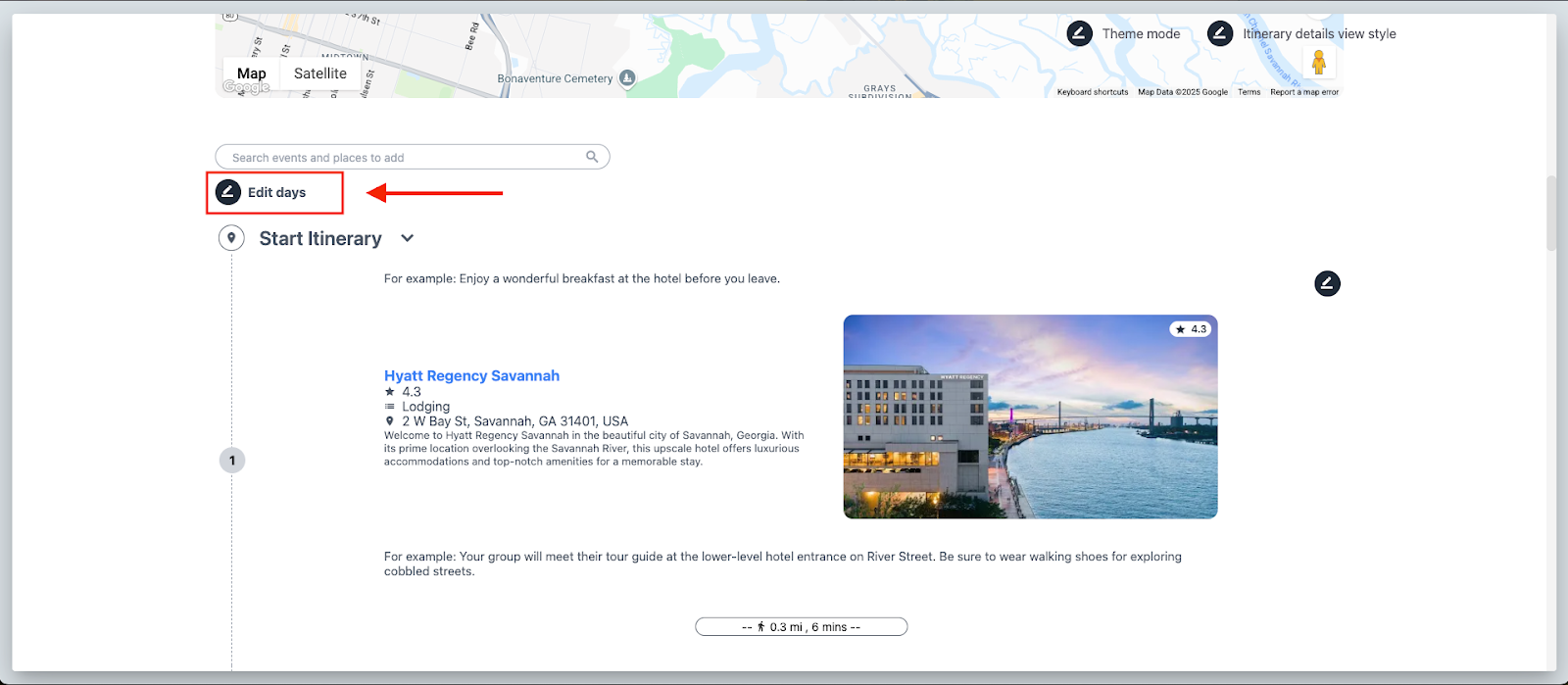Click the address 2 W Bay St, Savannah text
Viewport: 1568px width, 685px height.
(514, 421)
